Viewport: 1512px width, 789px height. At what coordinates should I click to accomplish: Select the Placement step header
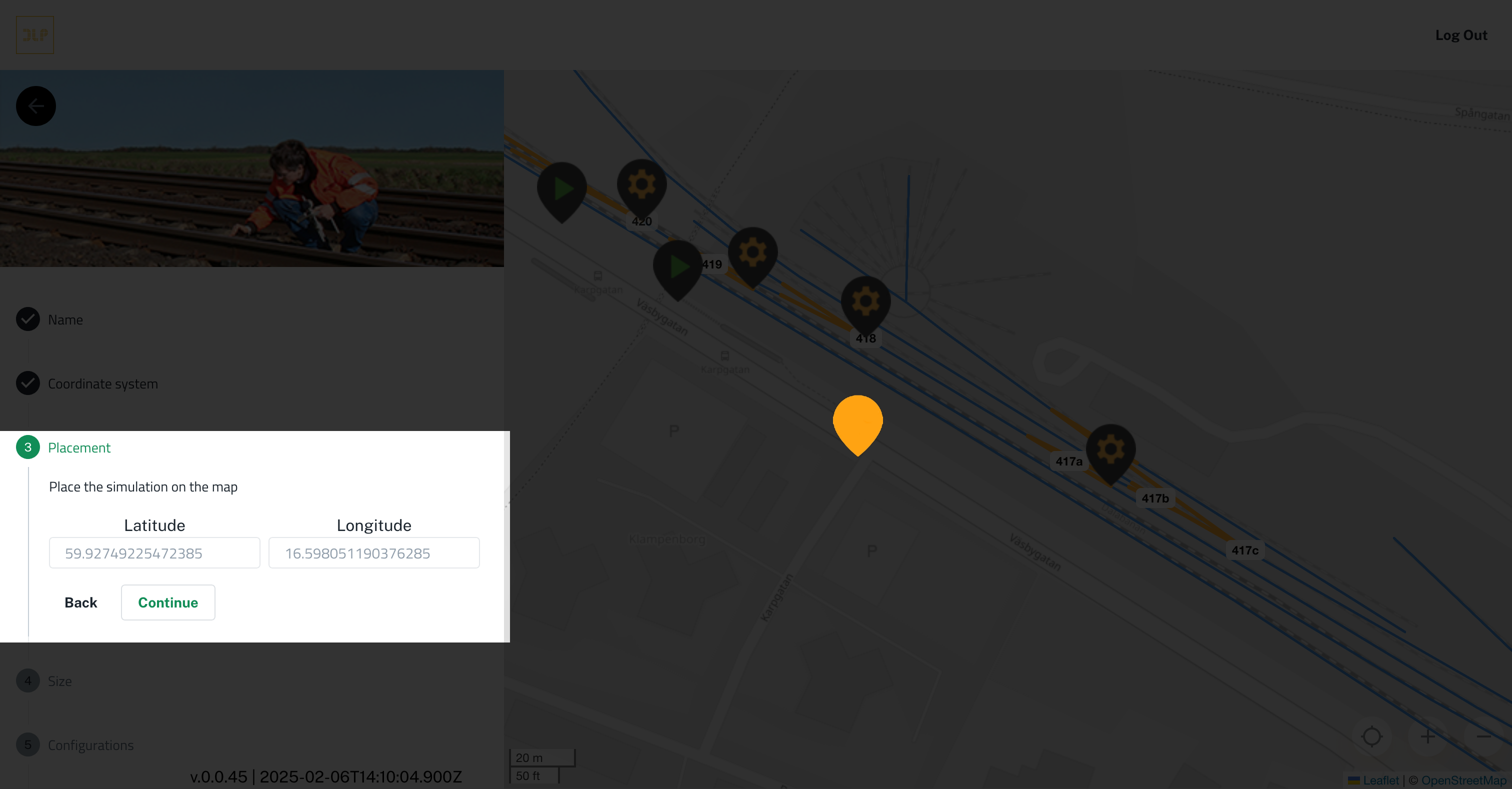pos(79,447)
